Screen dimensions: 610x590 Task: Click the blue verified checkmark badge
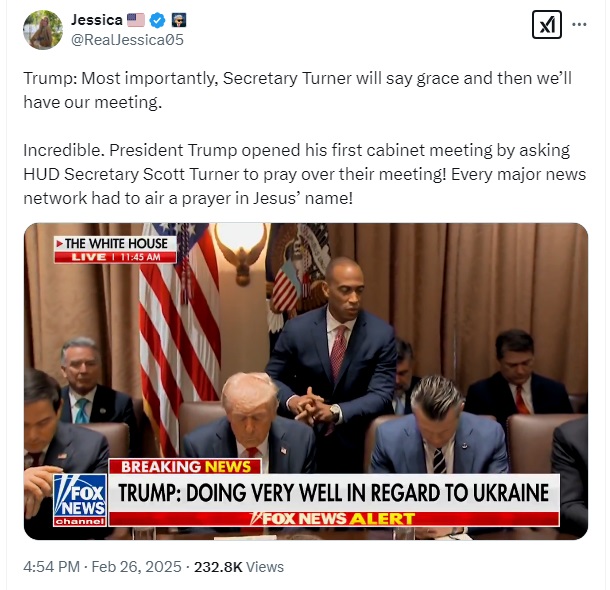click(158, 20)
